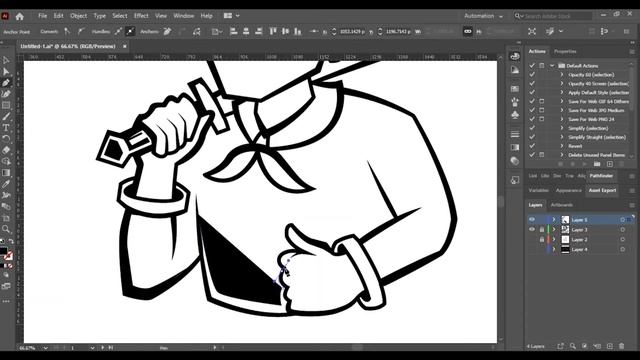Click the Fill color swatch

[x=3, y=251]
